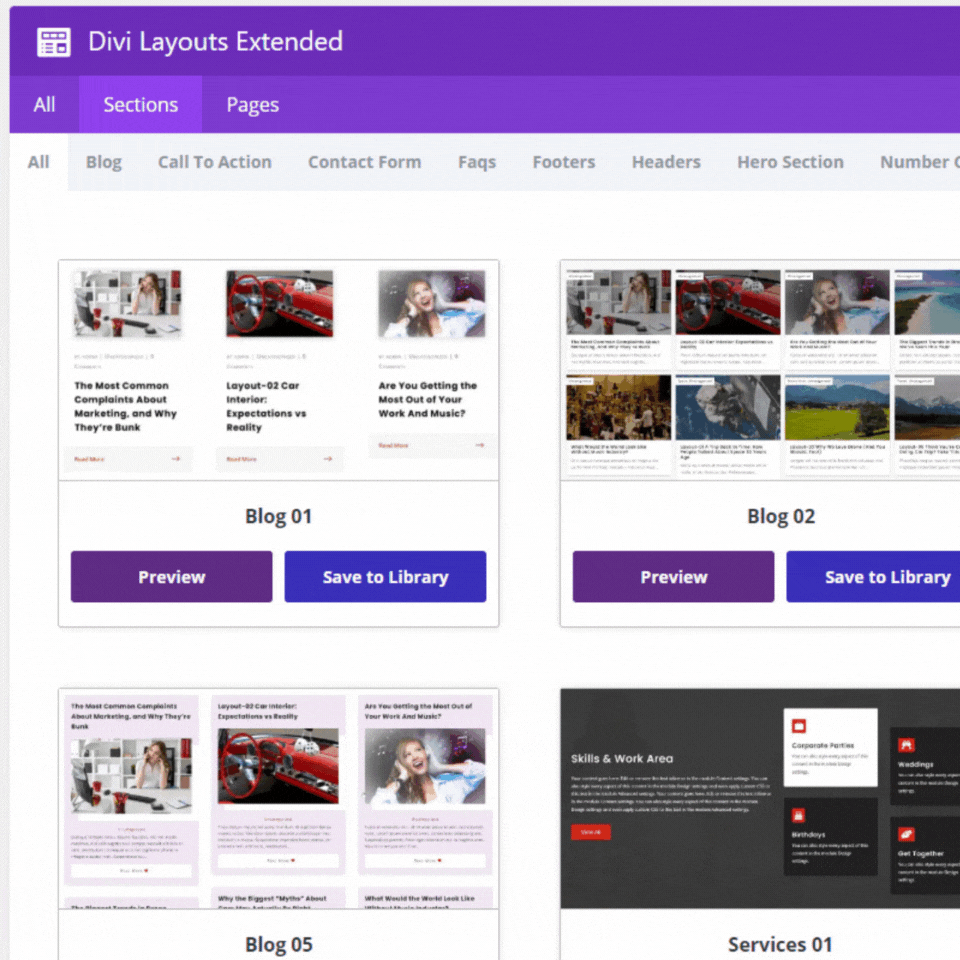Filter by Call To Action category
The height and width of the screenshot is (960, 960).
[214, 162]
